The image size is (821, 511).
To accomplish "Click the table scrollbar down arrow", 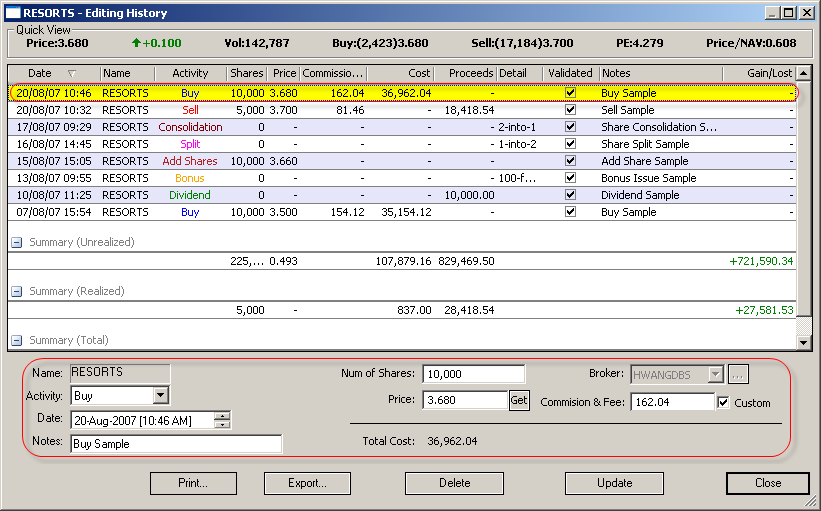I will point(803,342).
